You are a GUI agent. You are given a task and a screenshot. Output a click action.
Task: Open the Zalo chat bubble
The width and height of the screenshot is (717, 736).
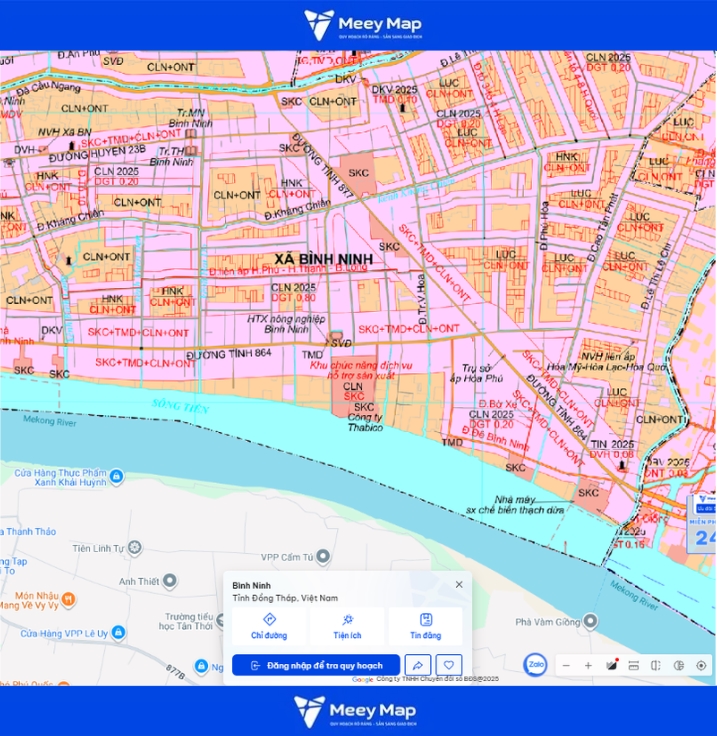(x=535, y=665)
